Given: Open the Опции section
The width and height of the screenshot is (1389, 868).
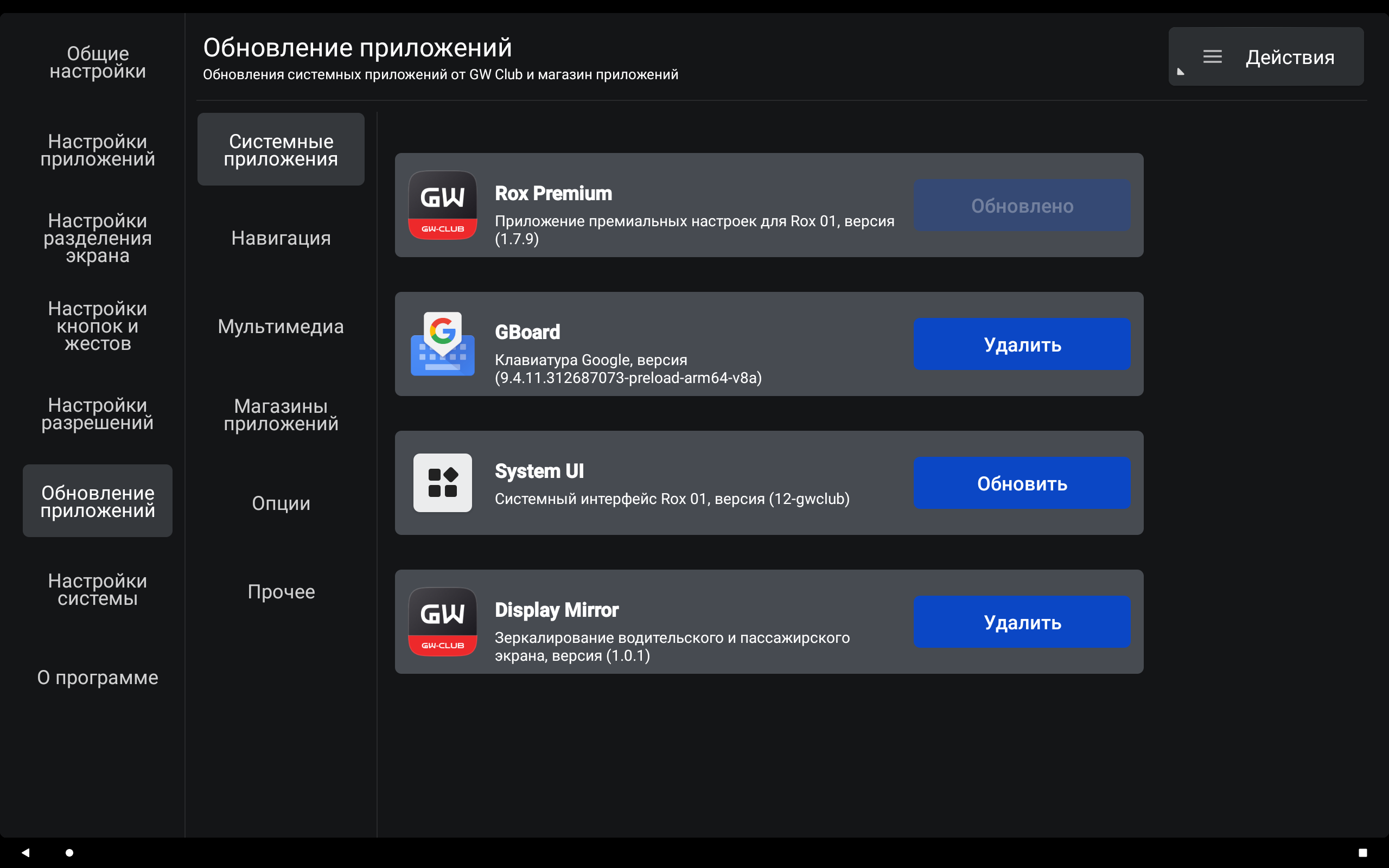Looking at the screenshot, I should point(281,503).
